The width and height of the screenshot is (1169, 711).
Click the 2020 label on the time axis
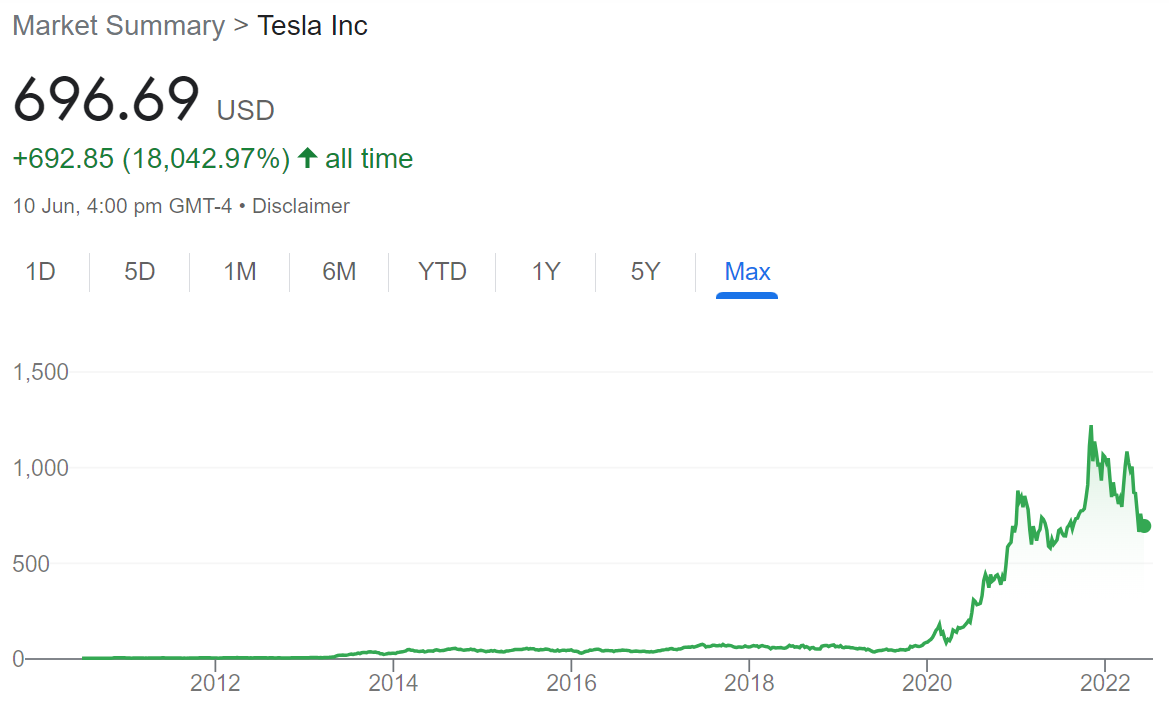927,683
